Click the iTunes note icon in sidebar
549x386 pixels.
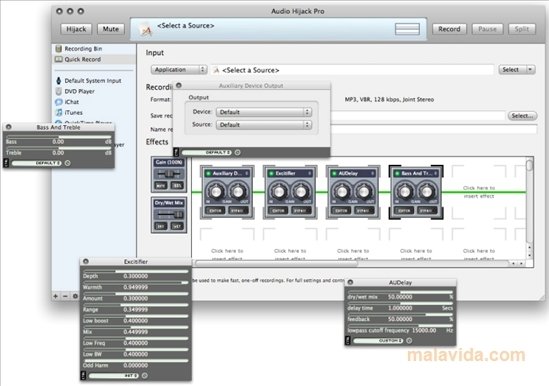pyautogui.click(x=59, y=112)
